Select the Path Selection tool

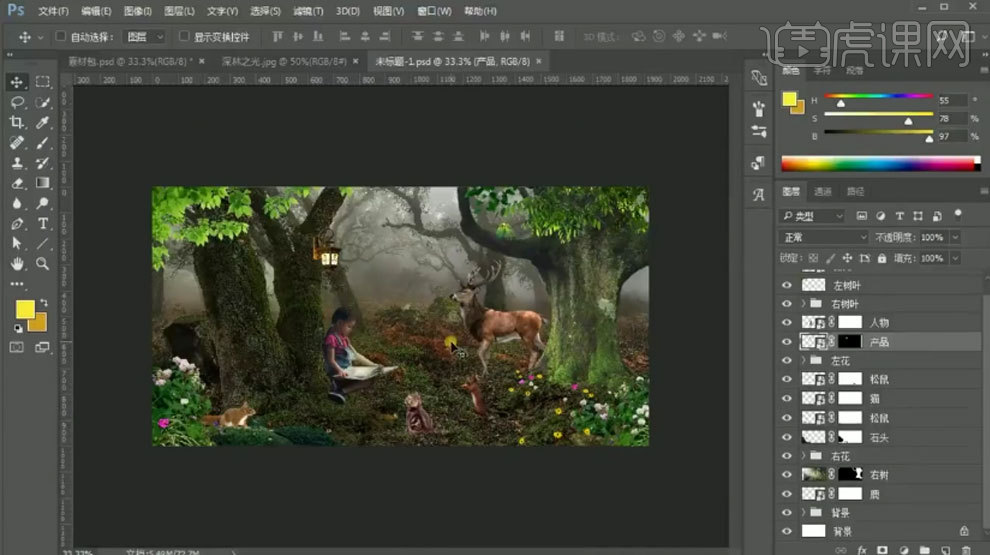17,244
